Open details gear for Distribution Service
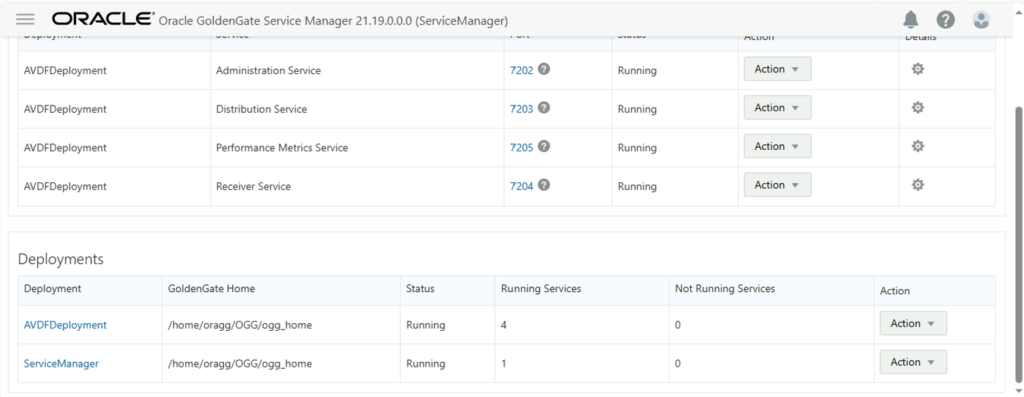 918,108
